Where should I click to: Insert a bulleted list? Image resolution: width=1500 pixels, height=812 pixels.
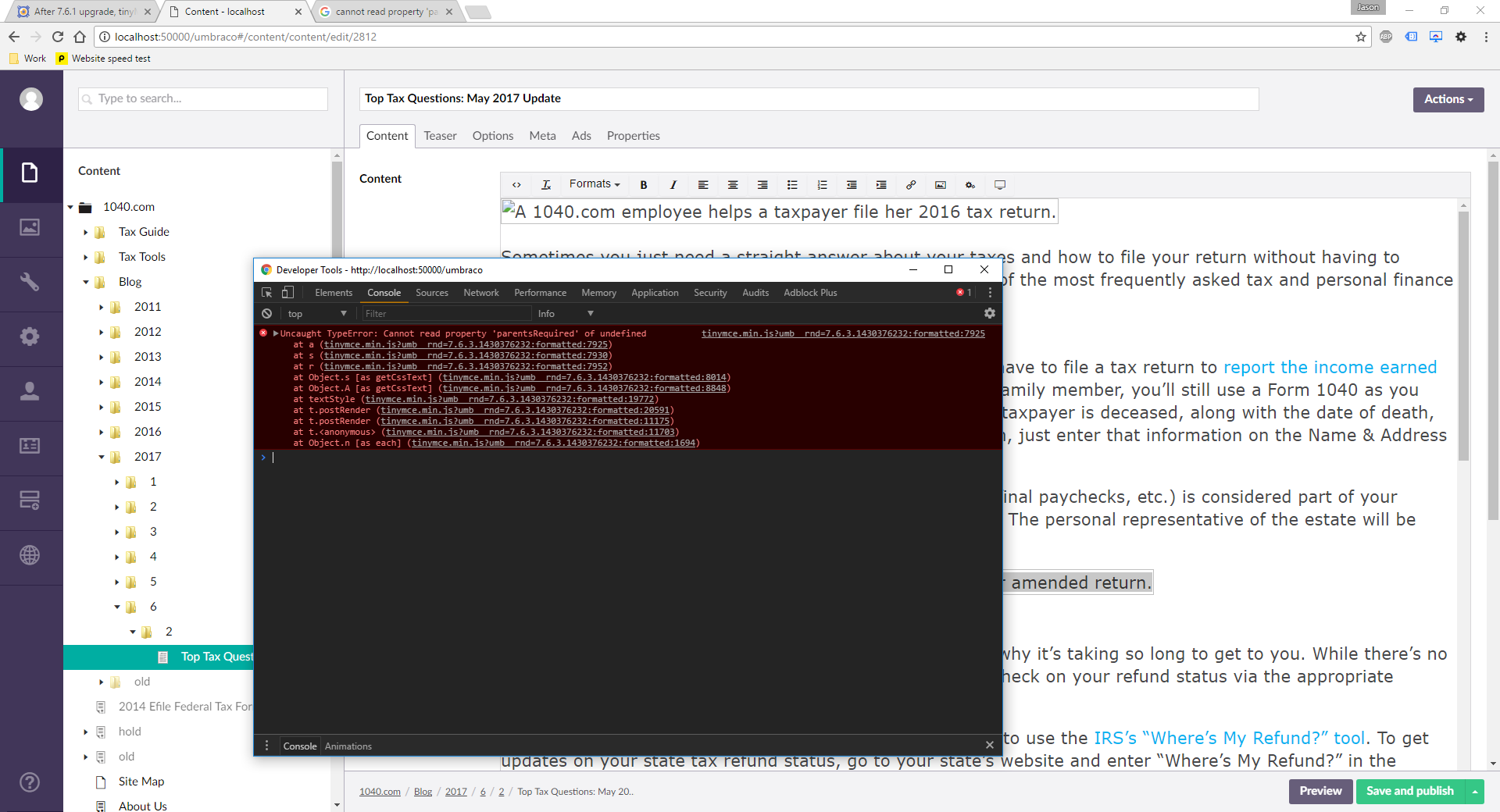[792, 185]
